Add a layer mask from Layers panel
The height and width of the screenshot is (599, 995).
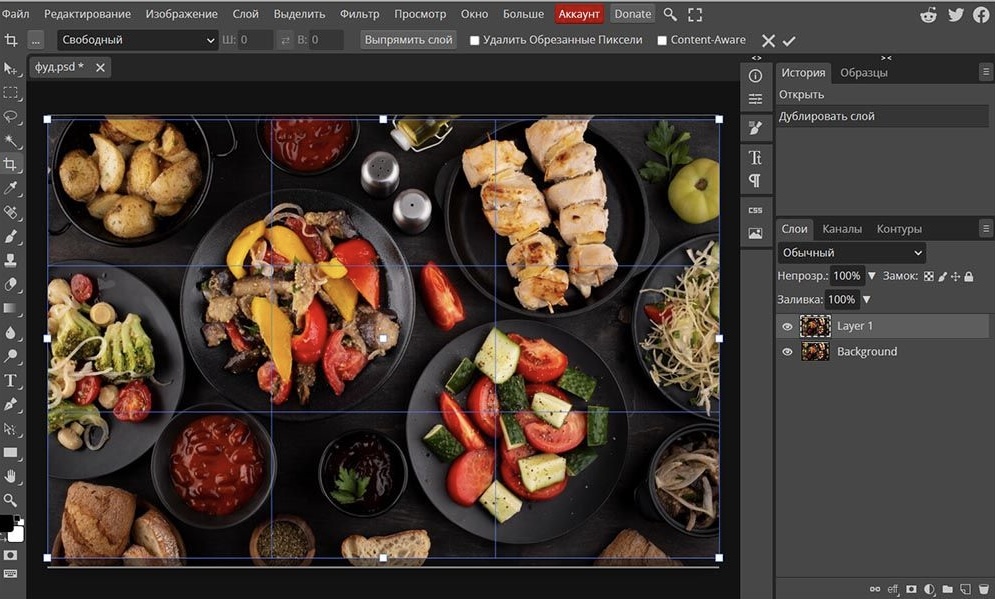click(911, 589)
